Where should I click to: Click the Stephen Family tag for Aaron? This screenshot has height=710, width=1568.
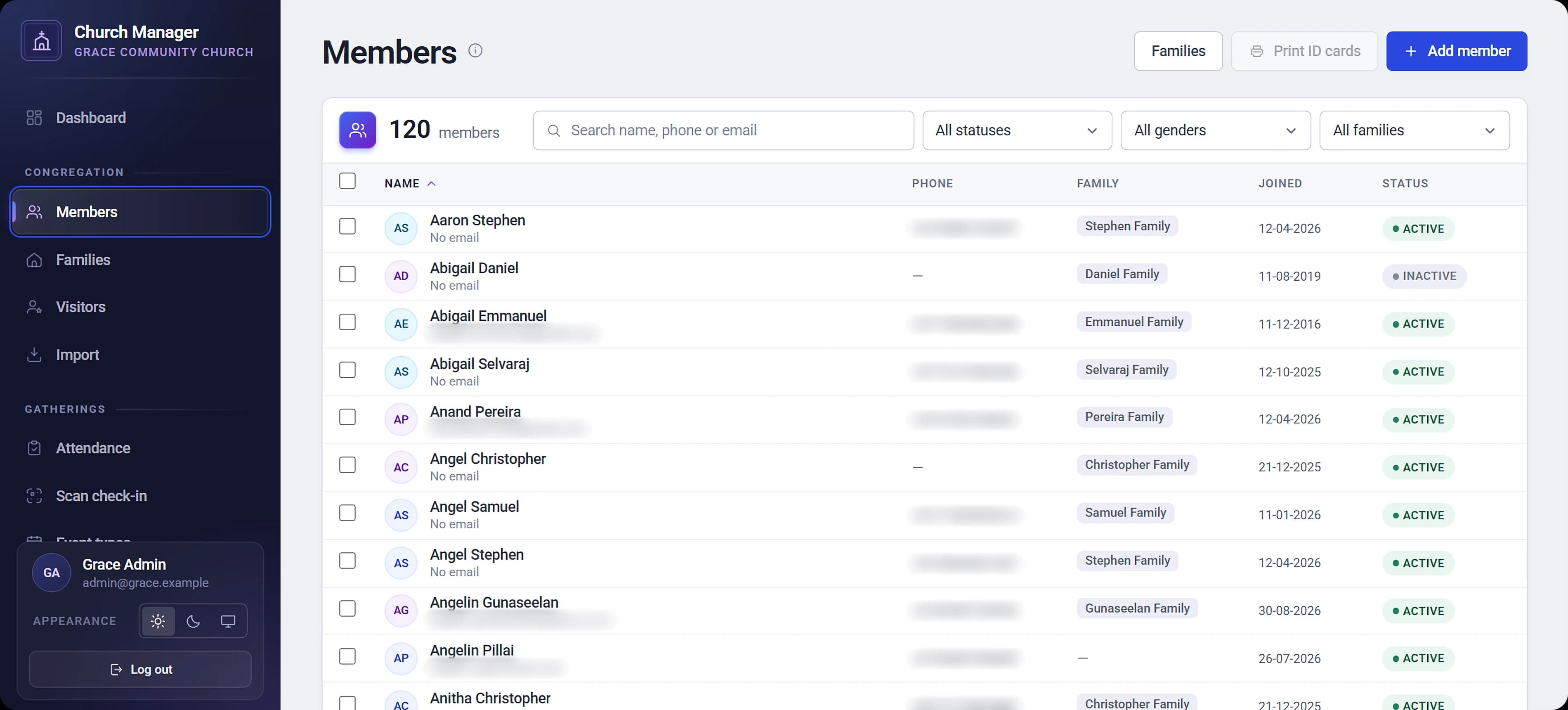point(1127,226)
